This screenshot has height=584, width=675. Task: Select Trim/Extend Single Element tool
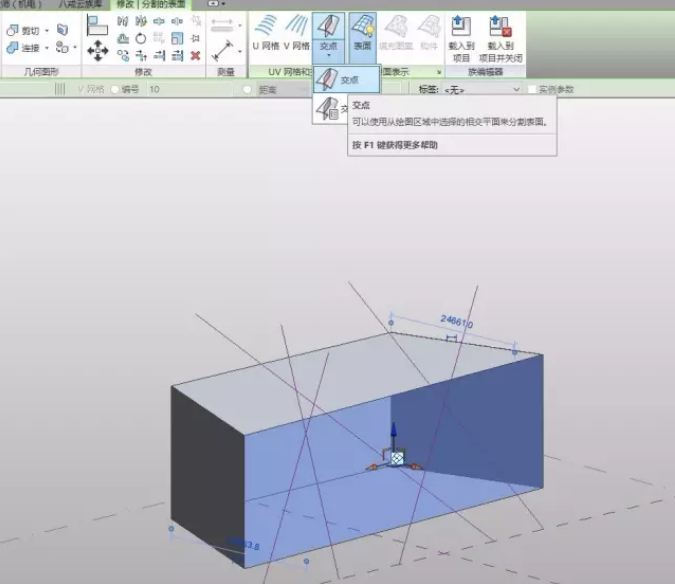159,56
